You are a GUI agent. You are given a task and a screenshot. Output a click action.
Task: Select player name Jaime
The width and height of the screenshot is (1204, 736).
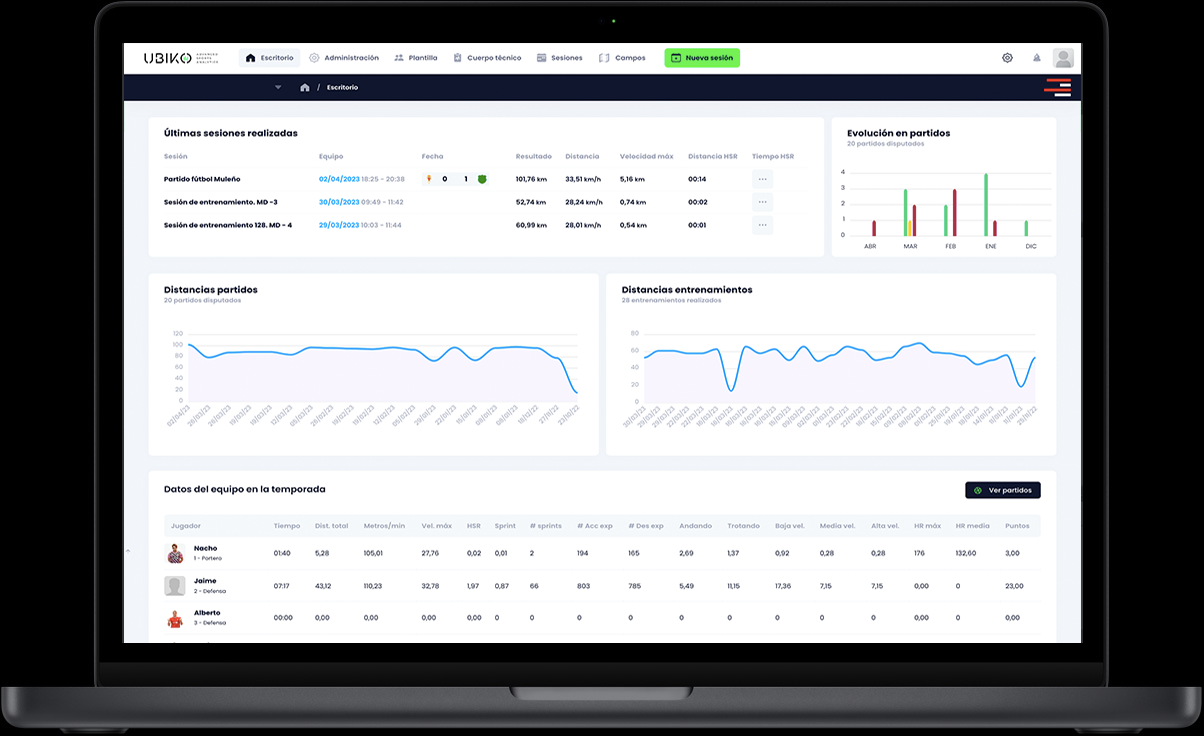click(205, 580)
